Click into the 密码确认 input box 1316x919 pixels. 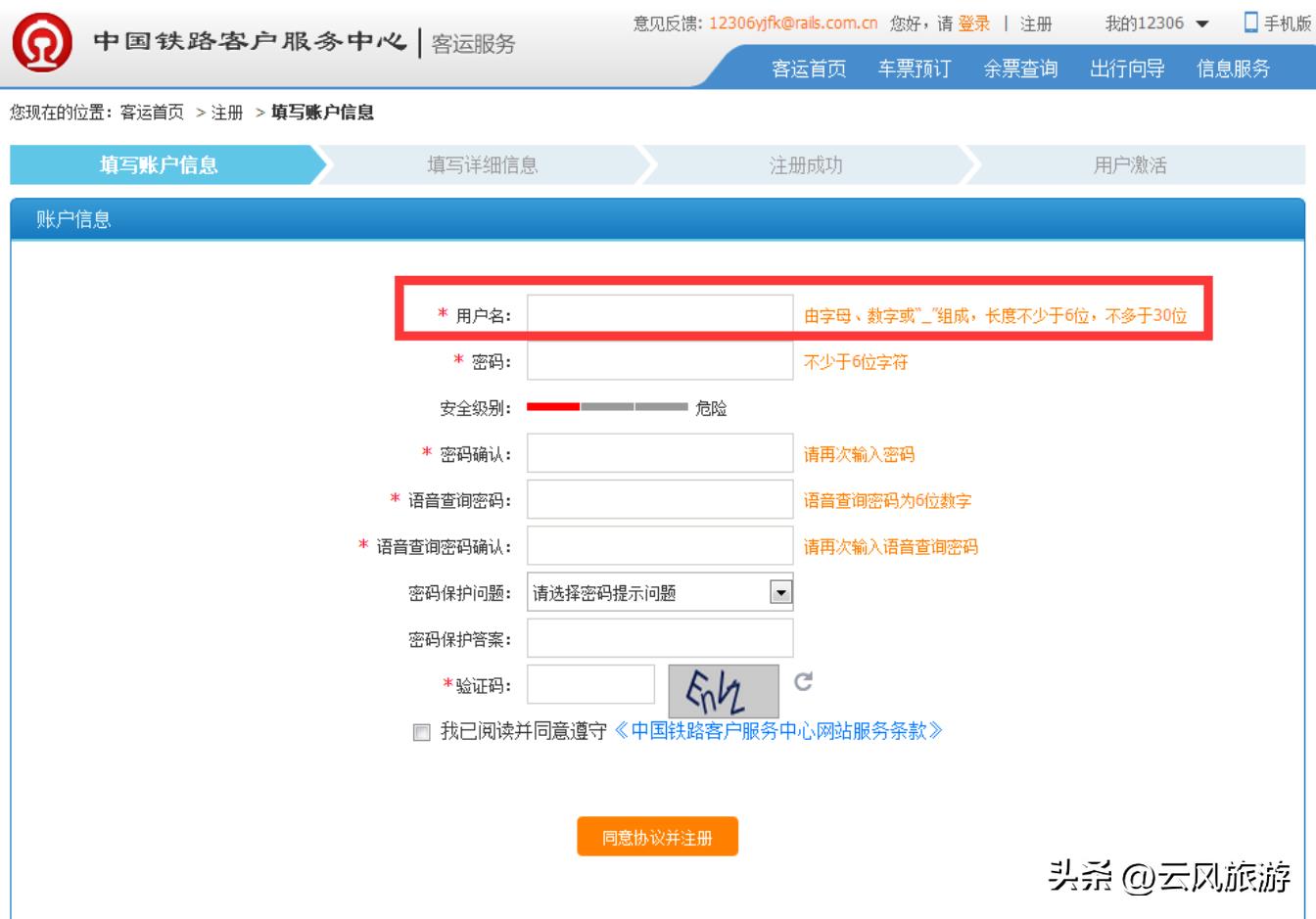660,454
